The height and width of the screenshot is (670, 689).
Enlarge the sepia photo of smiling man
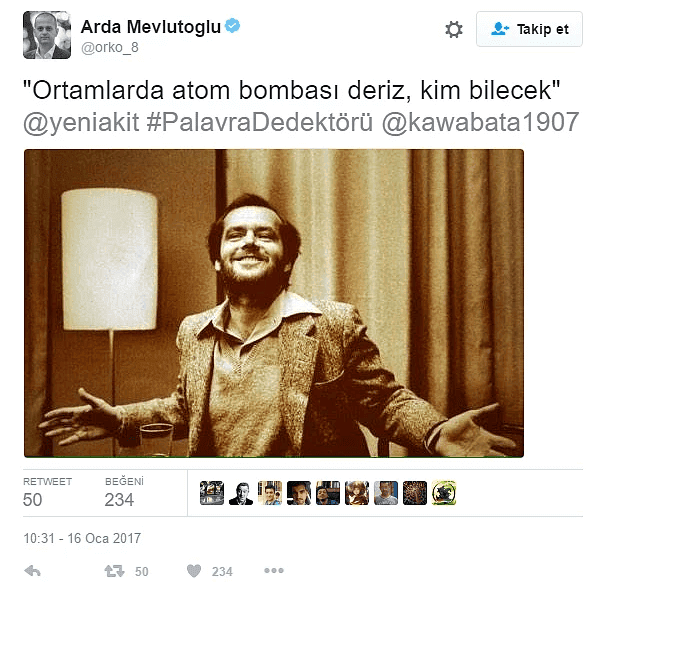click(x=274, y=303)
